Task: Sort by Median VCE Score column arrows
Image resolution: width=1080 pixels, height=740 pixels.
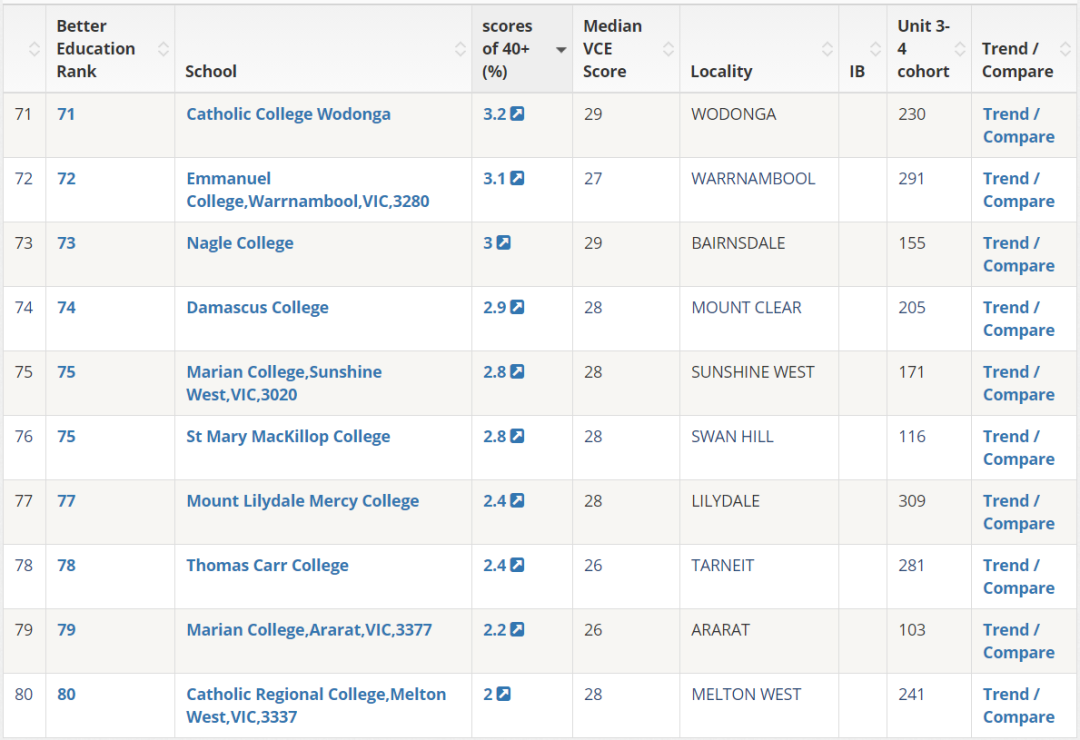Action: [668, 49]
